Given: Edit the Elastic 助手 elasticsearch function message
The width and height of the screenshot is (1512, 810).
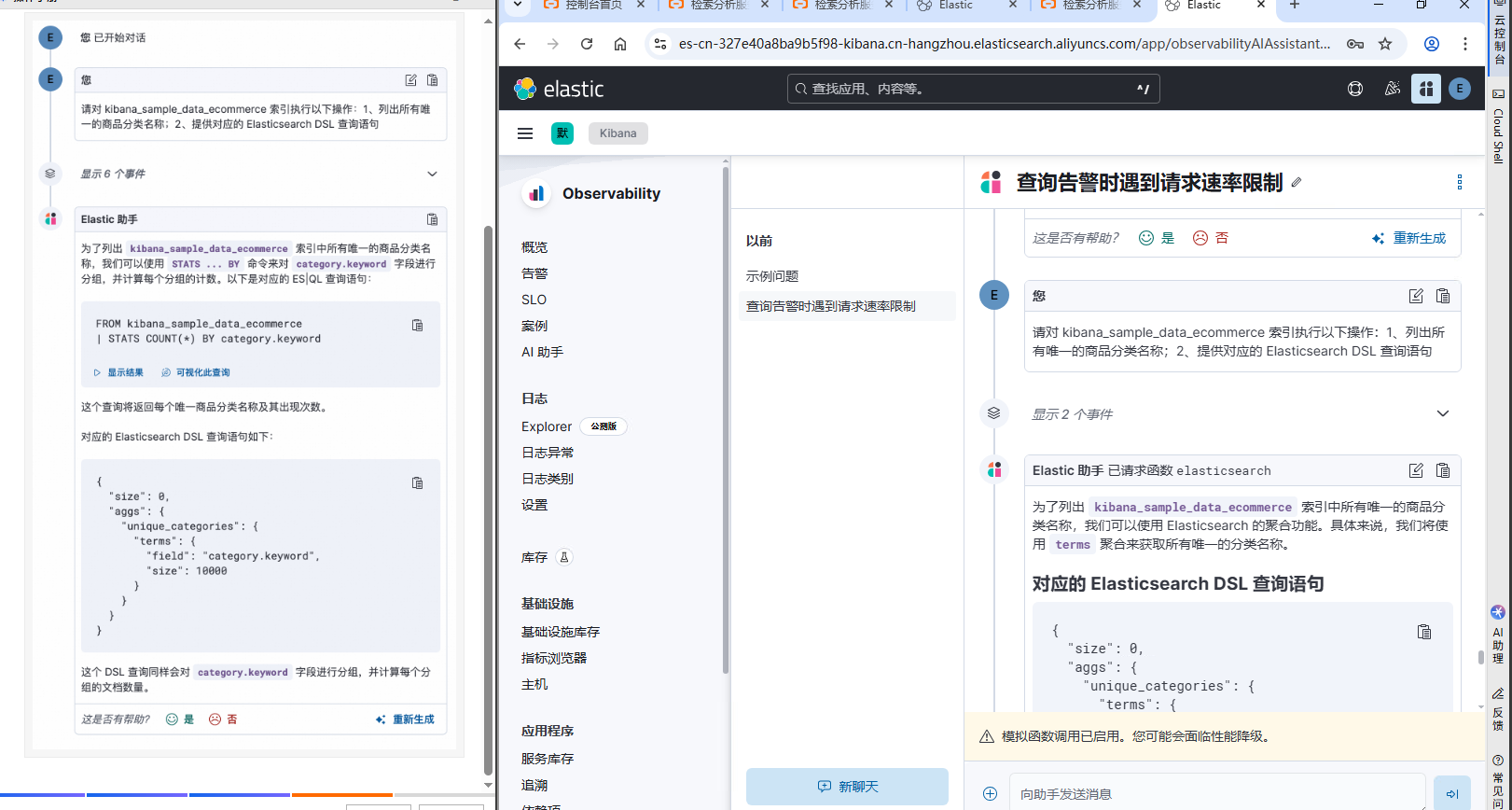Looking at the screenshot, I should 1416,470.
